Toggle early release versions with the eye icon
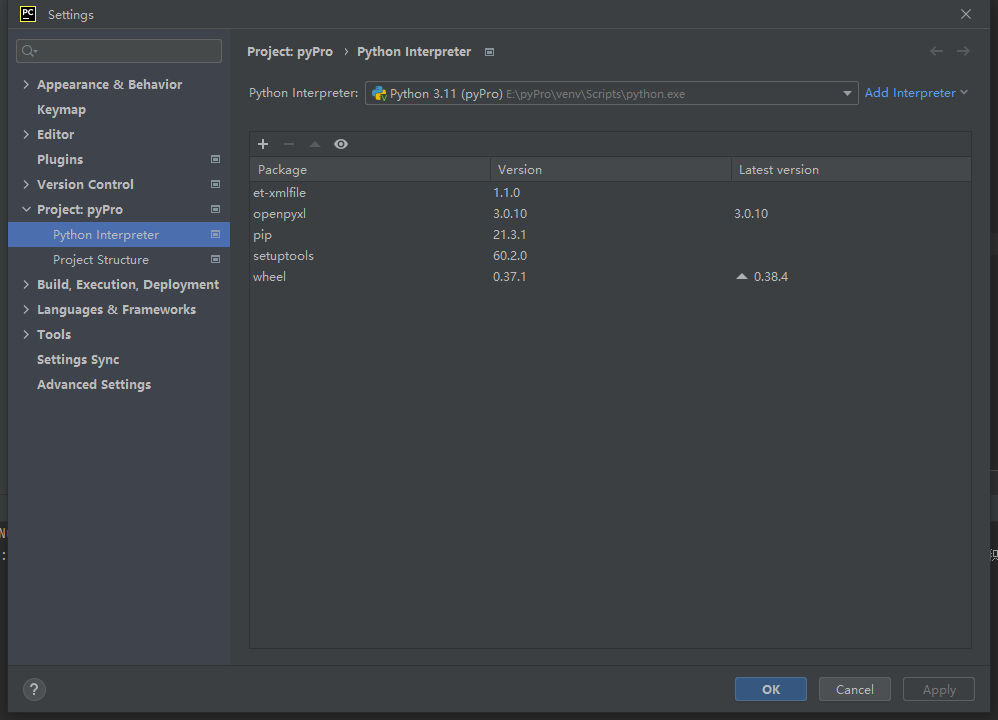 pos(340,144)
